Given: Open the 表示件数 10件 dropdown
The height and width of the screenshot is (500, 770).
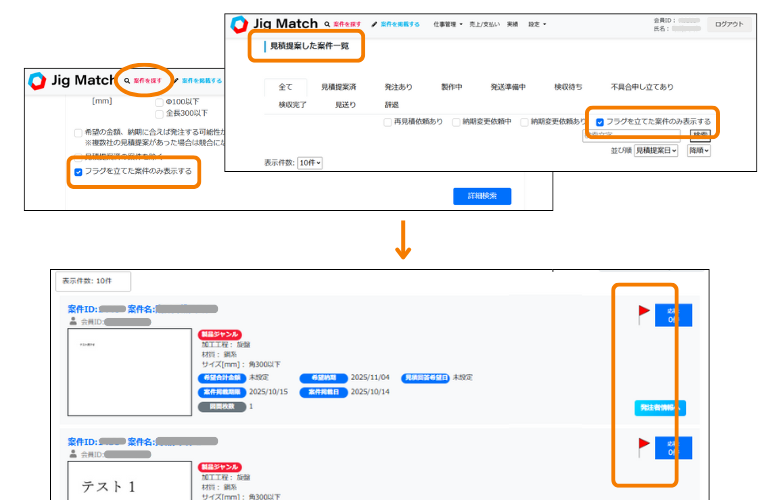Looking at the screenshot, I should point(310,162).
